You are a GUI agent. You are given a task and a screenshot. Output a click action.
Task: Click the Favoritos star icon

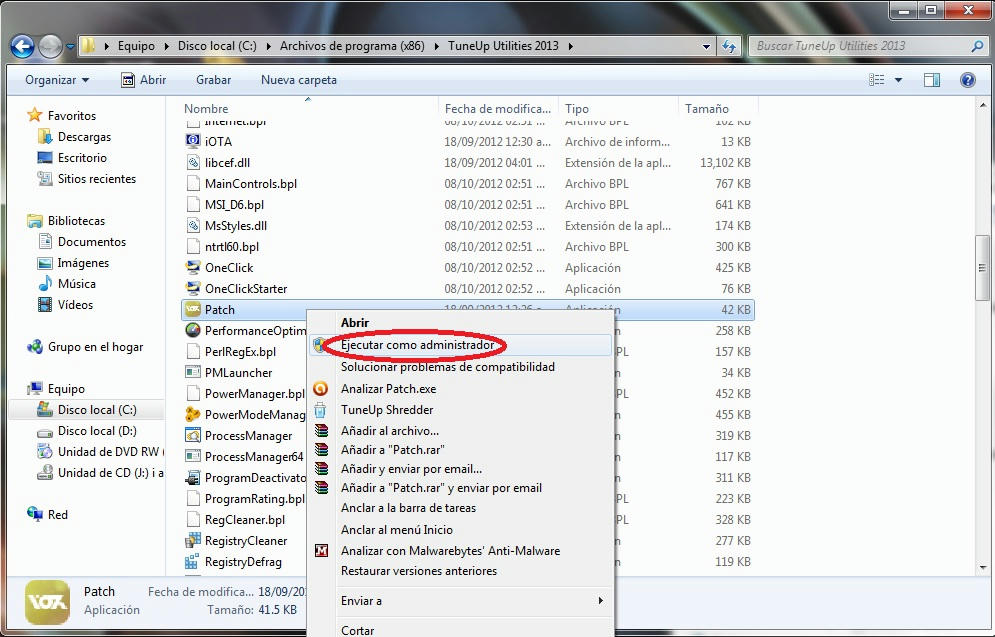[34, 115]
